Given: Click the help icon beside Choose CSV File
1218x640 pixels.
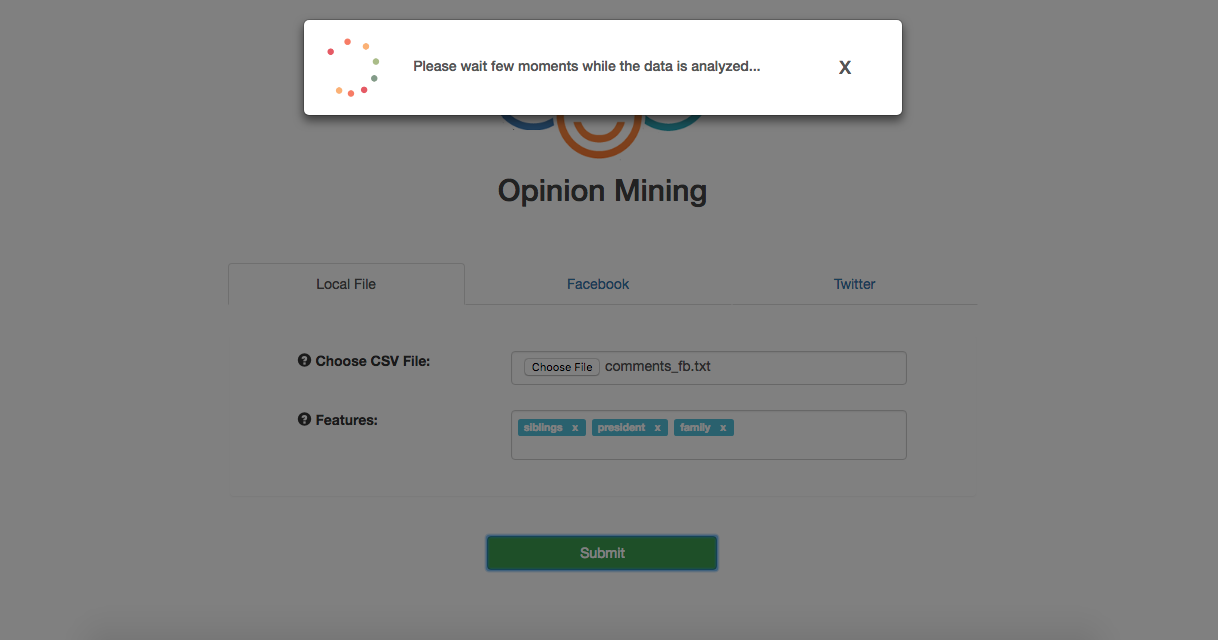Looking at the screenshot, I should [x=304, y=361].
